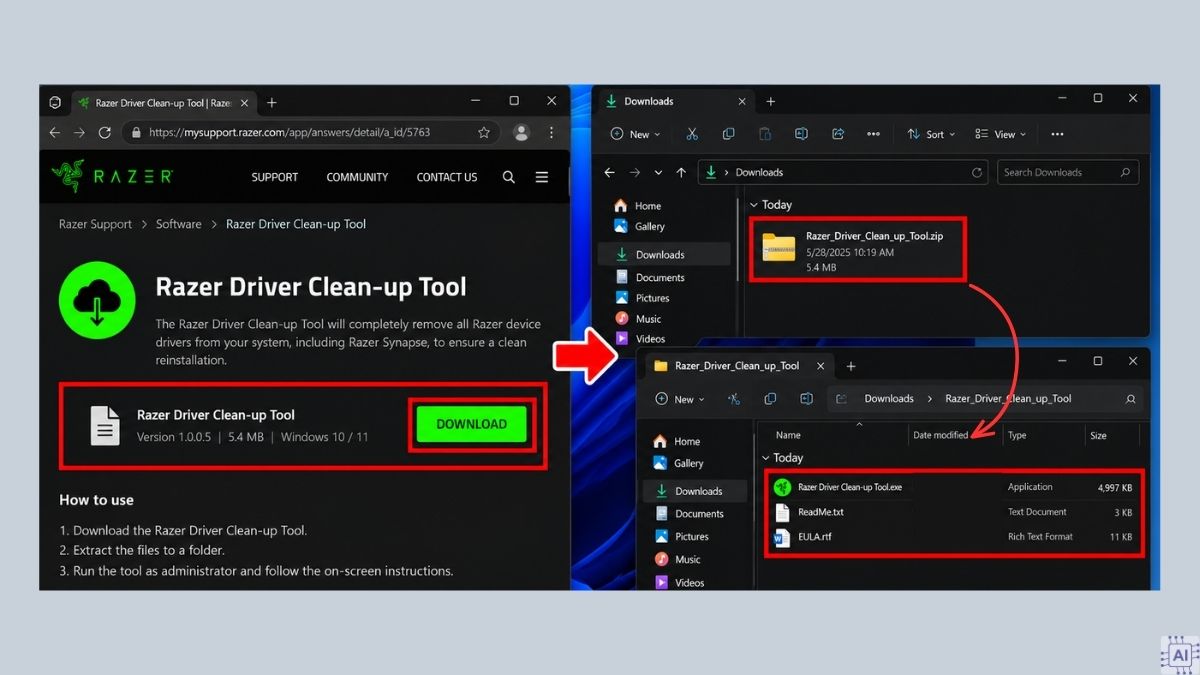Image resolution: width=1200 pixels, height=675 pixels.
Task: Open the browser three-dot menu
Action: (x=551, y=132)
